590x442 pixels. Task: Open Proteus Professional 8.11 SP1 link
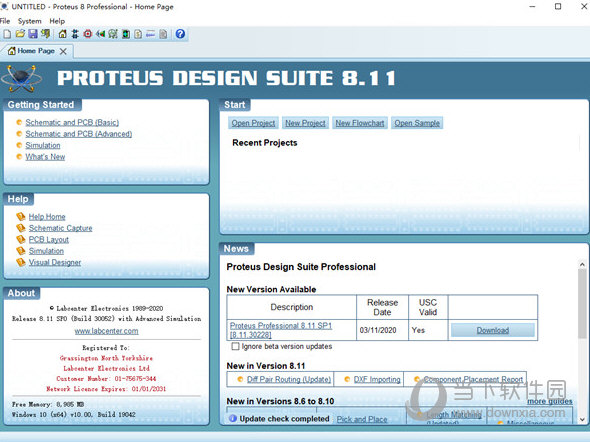point(281,330)
